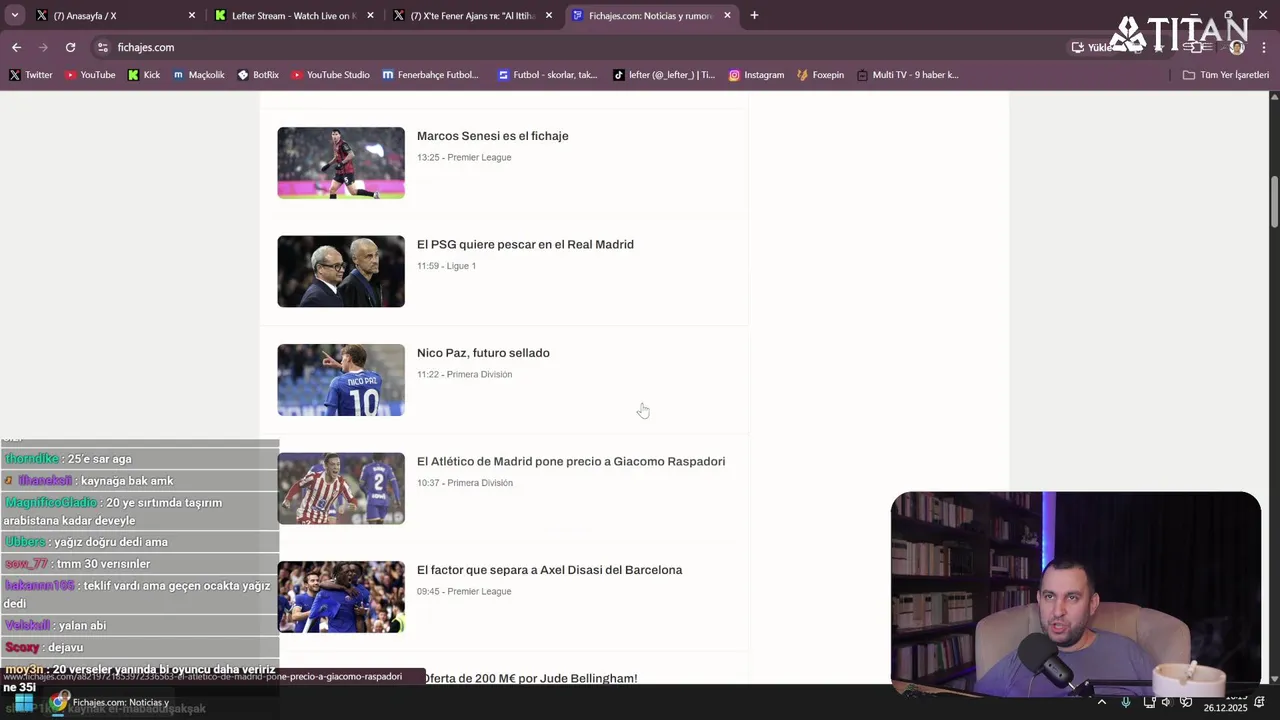
Task: Click the forward navigation arrow
Action: [x=43, y=47]
